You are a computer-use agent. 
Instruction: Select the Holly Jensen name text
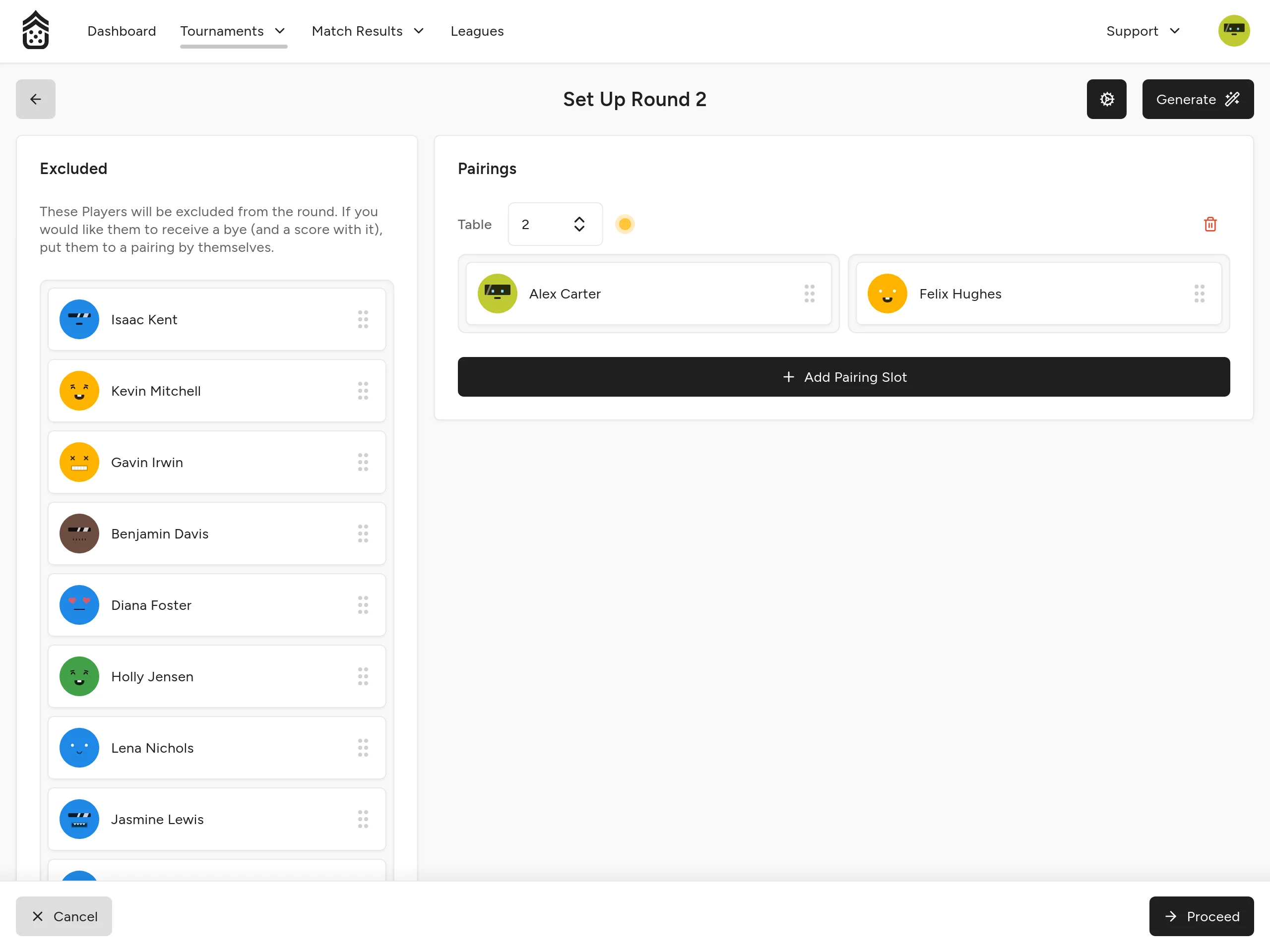pos(152,676)
